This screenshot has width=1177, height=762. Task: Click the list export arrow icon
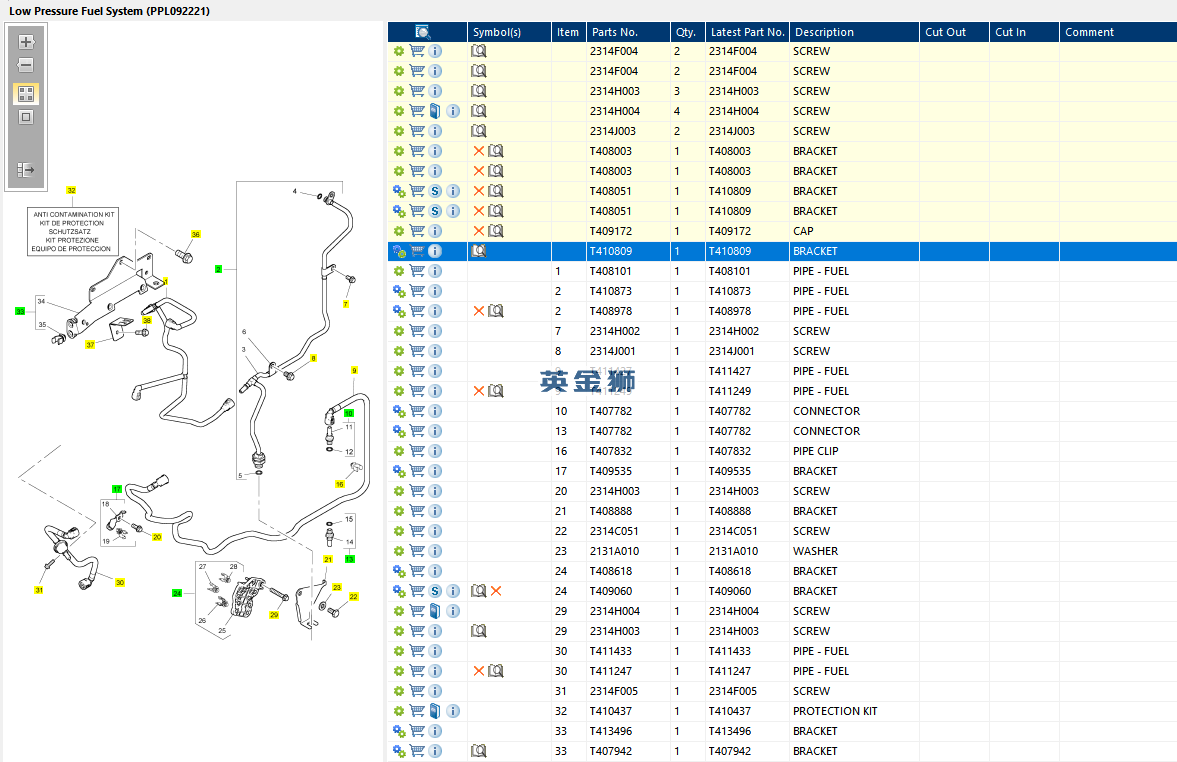coord(26,170)
